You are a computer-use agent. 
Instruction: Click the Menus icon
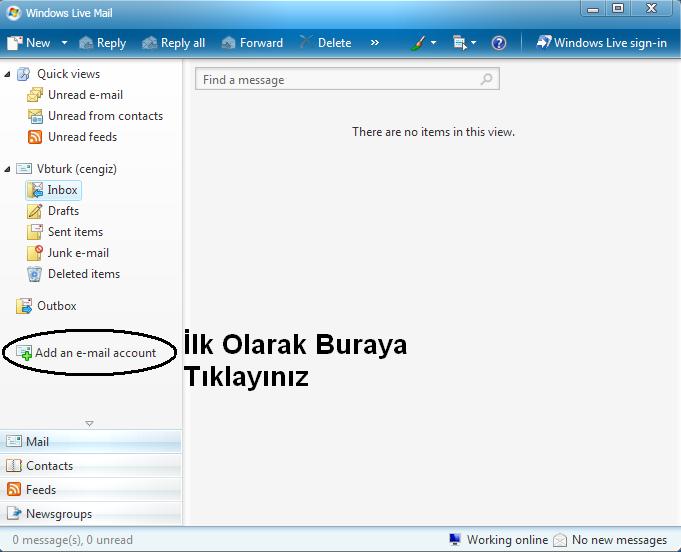(x=459, y=43)
